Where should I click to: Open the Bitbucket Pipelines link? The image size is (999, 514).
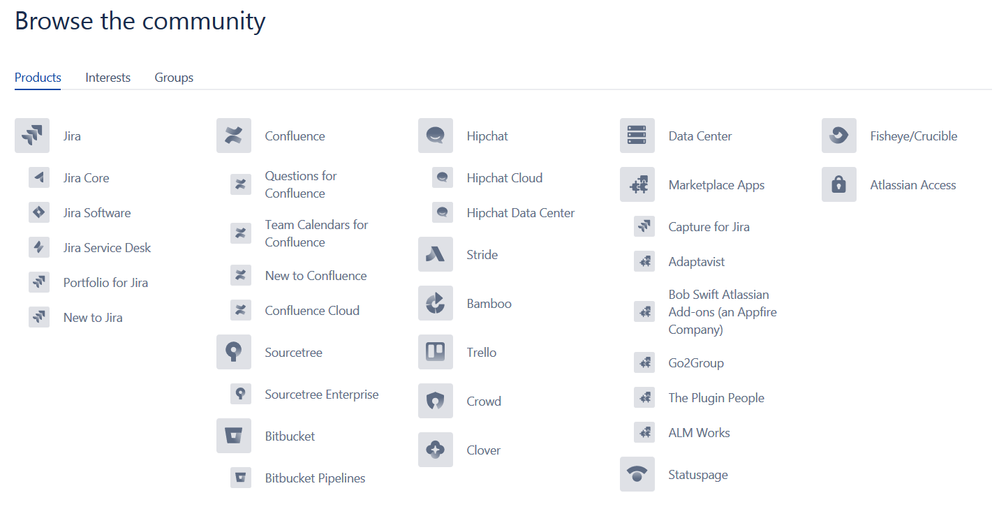pyautogui.click(x=315, y=478)
